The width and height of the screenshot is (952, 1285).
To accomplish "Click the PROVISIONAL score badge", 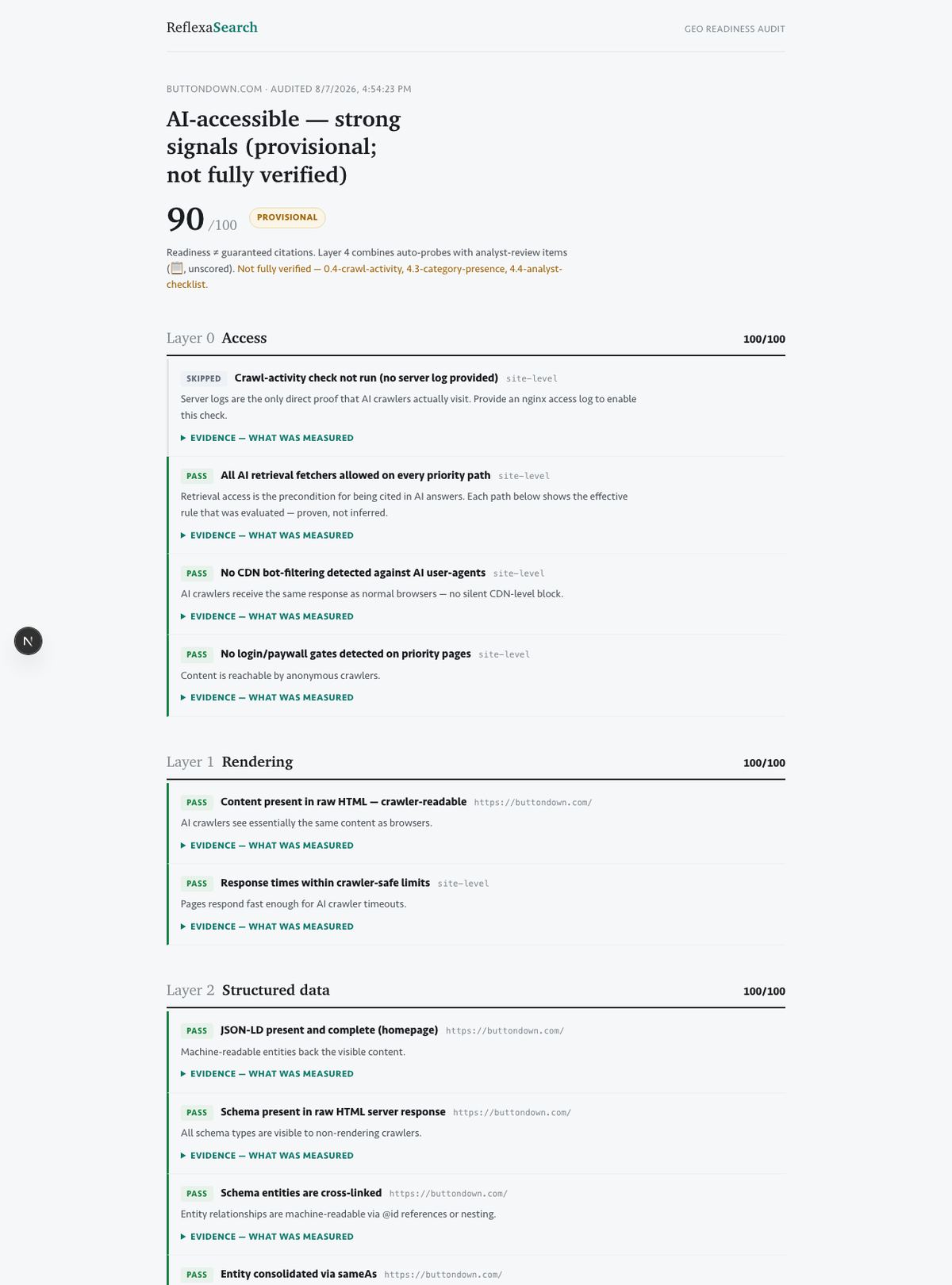I will 287,217.
